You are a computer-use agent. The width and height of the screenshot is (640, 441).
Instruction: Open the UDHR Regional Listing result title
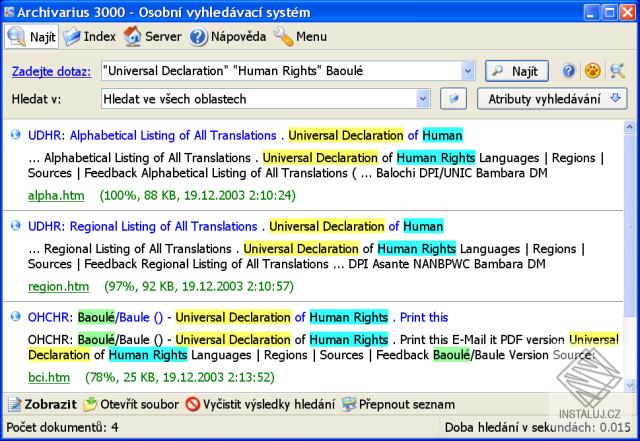(x=236, y=226)
